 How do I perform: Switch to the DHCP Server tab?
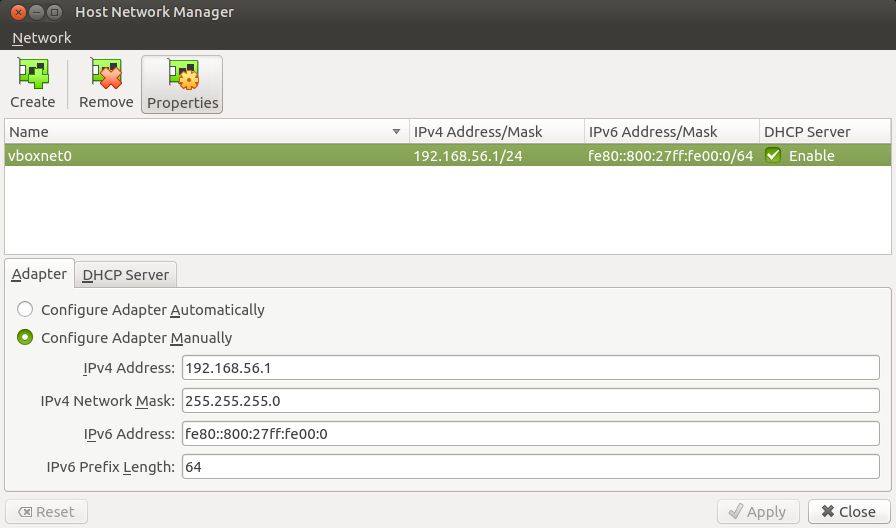click(x=126, y=275)
